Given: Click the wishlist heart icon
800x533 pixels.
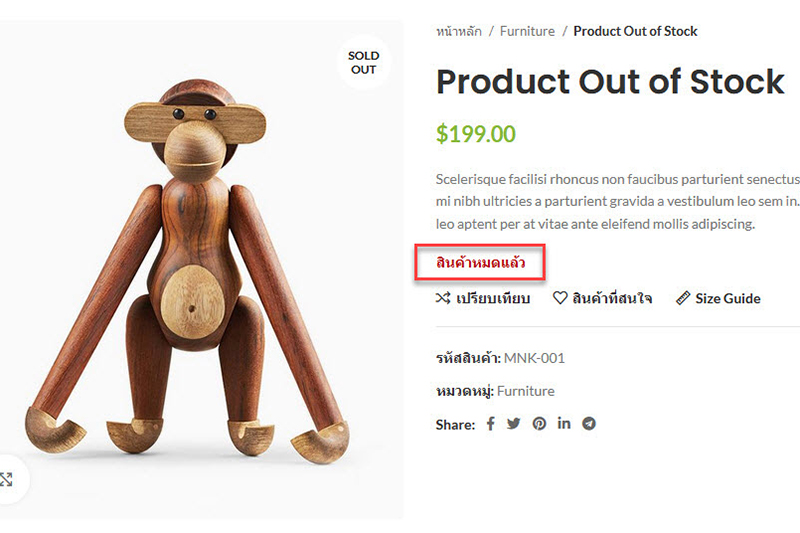Looking at the screenshot, I should [x=560, y=298].
